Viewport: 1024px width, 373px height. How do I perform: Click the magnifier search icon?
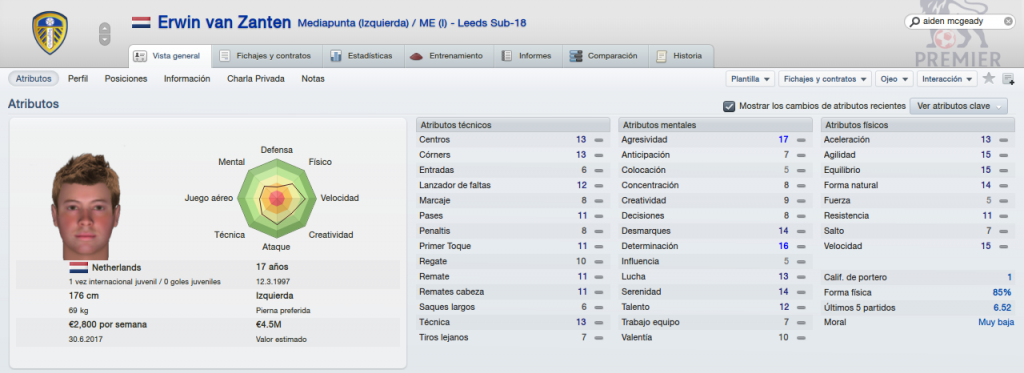(x=915, y=22)
